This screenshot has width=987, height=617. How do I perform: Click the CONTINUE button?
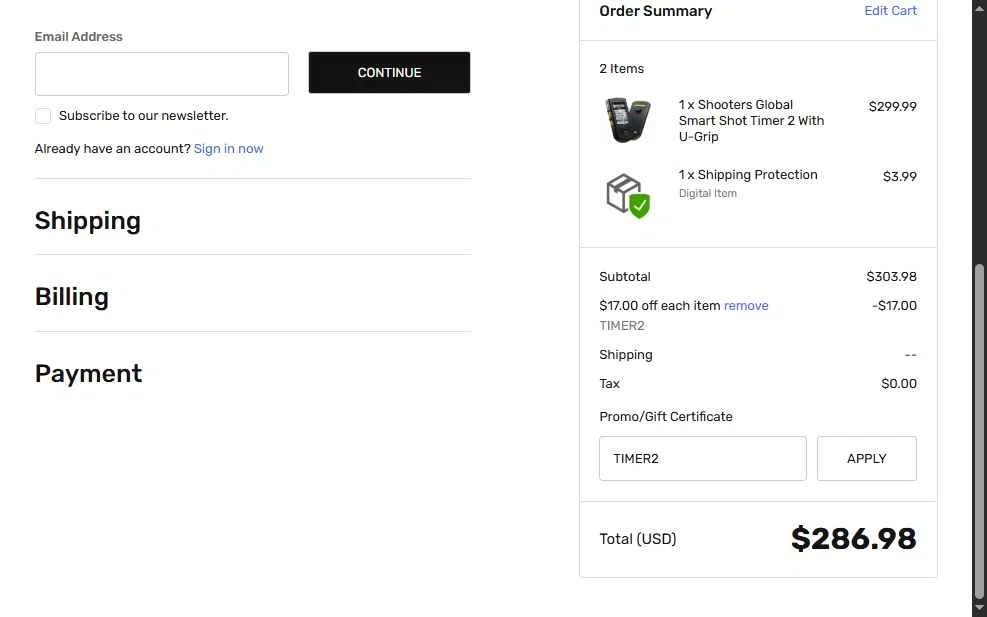[389, 72]
